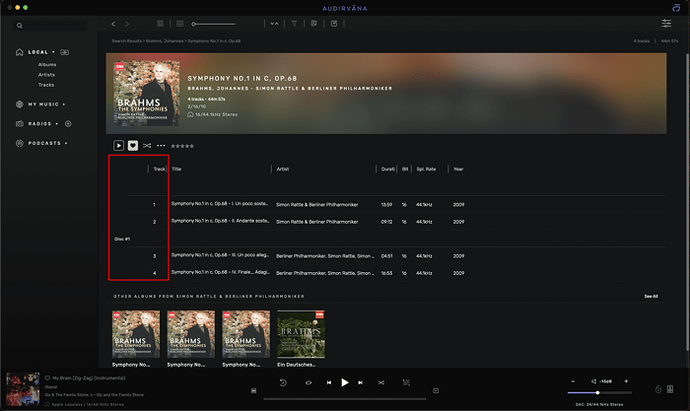
Task: Click the add radio plus icon
Action: click(x=68, y=124)
